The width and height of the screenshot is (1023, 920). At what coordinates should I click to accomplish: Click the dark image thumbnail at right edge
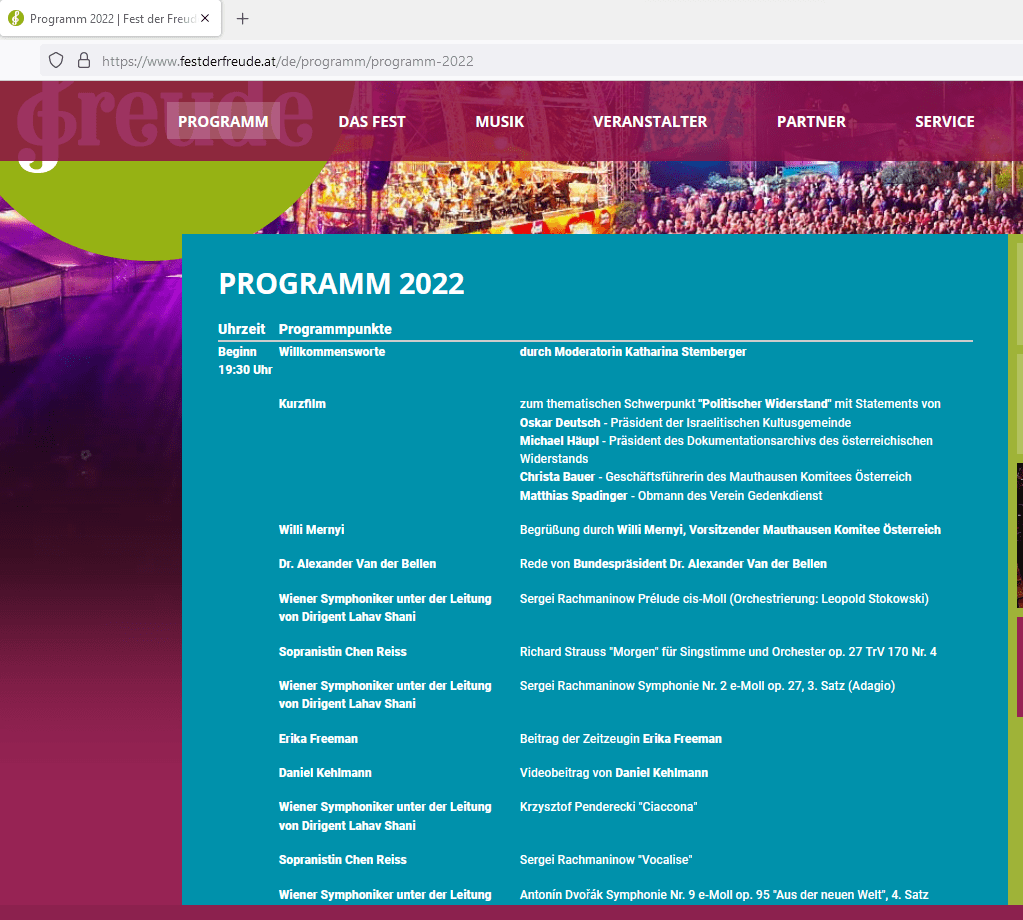pos(1019,535)
